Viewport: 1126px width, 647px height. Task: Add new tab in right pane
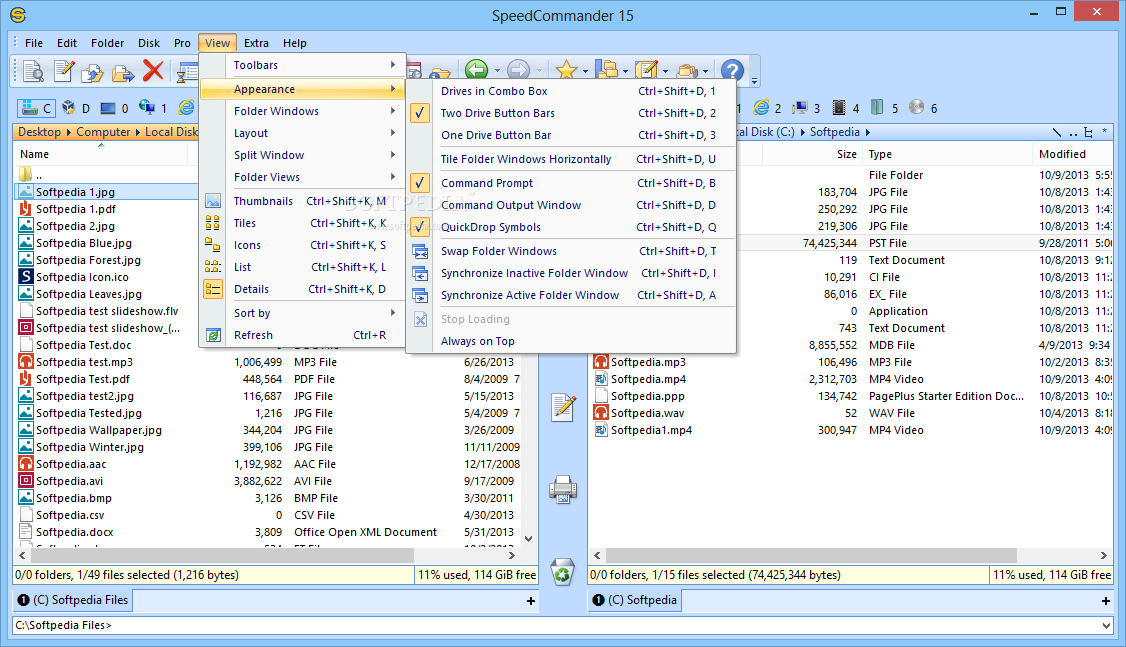[1106, 601]
